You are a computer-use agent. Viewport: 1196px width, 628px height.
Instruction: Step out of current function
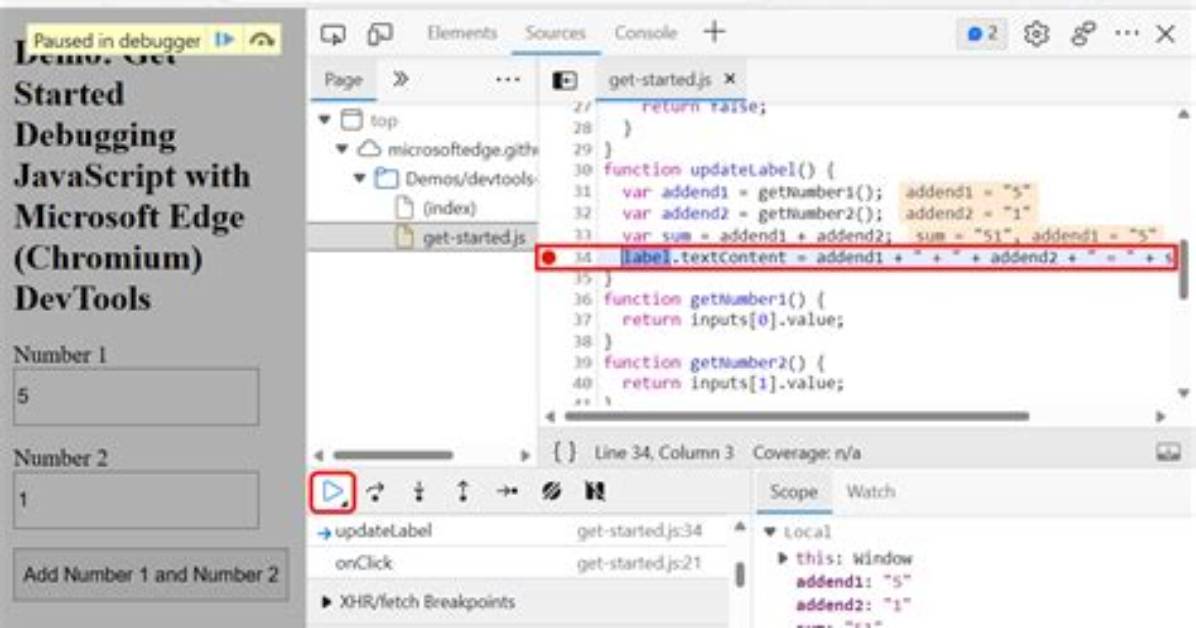462,492
